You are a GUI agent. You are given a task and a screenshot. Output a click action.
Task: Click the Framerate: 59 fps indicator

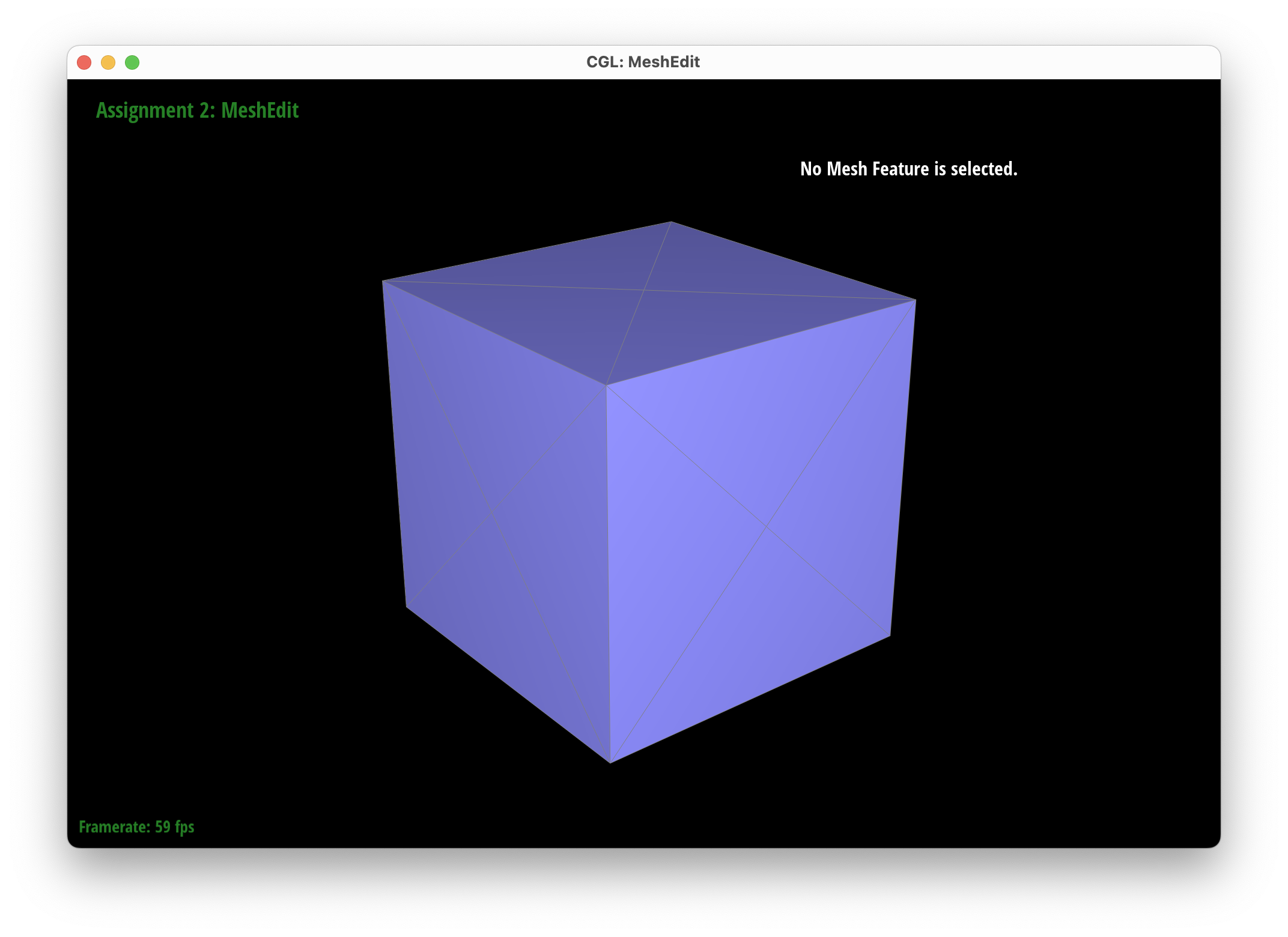click(136, 827)
